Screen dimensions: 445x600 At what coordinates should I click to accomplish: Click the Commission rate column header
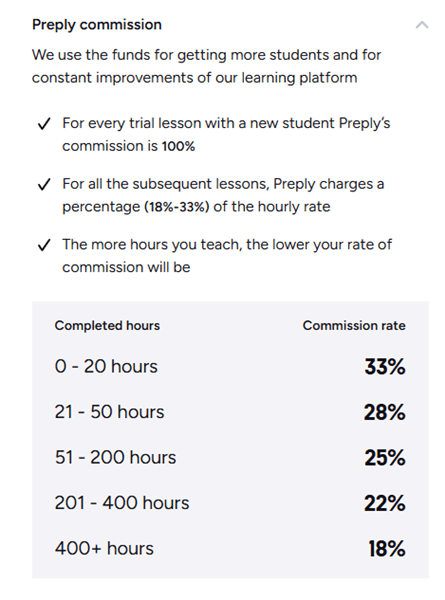coord(354,326)
